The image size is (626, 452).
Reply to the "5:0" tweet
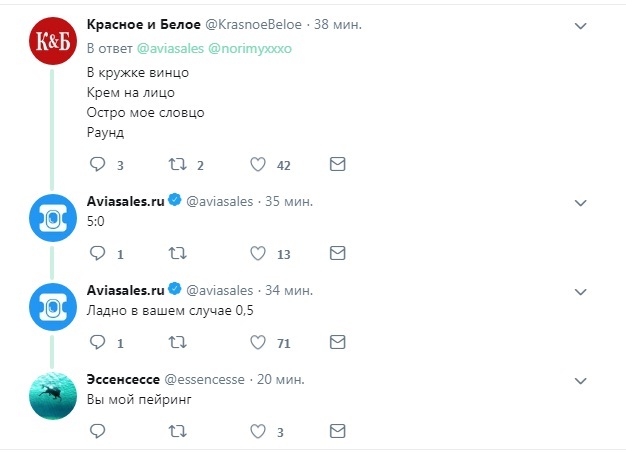click(98, 254)
